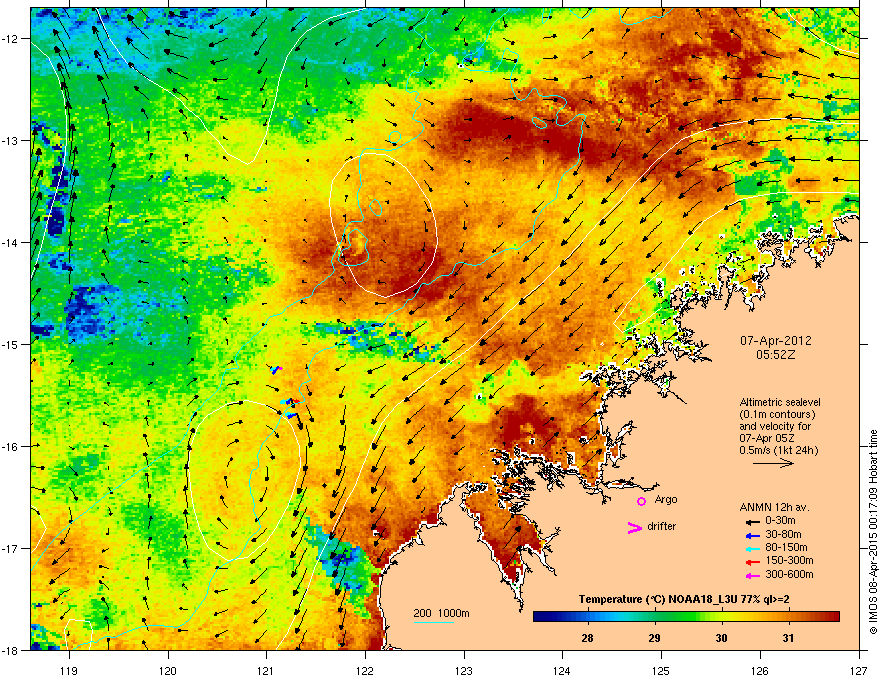Select the black 0-30m arrow symbol
The image size is (880, 680).
click(752, 521)
